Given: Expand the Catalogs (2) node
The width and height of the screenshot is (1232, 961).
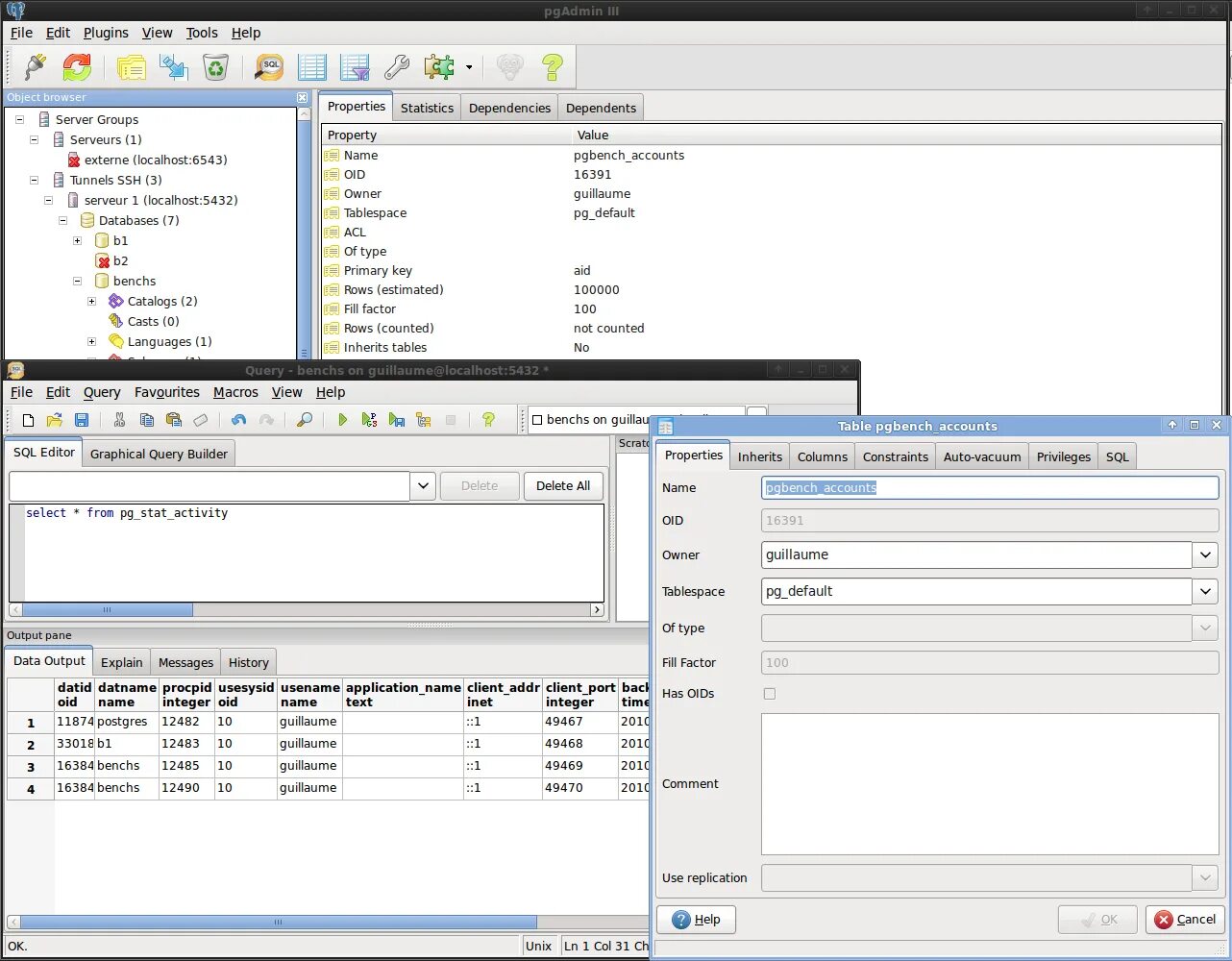Looking at the screenshot, I should pyautogui.click(x=91, y=301).
